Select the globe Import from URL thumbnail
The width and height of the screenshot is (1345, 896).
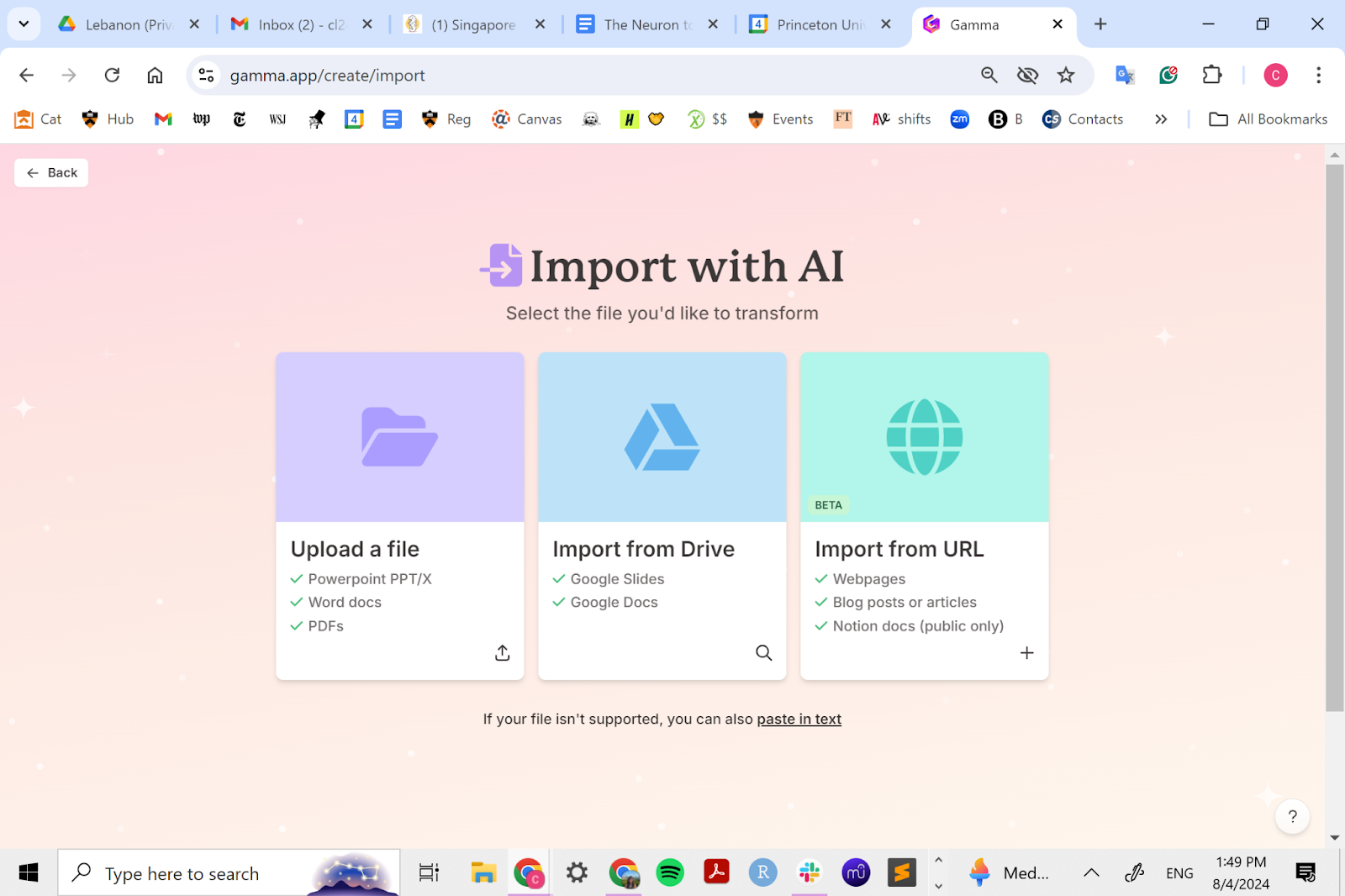pos(925,437)
